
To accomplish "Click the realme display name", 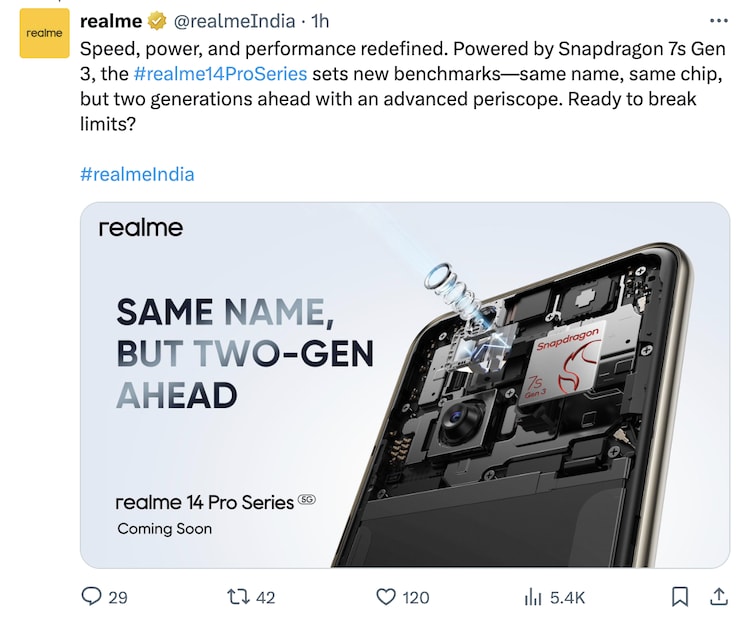I will point(111,21).
